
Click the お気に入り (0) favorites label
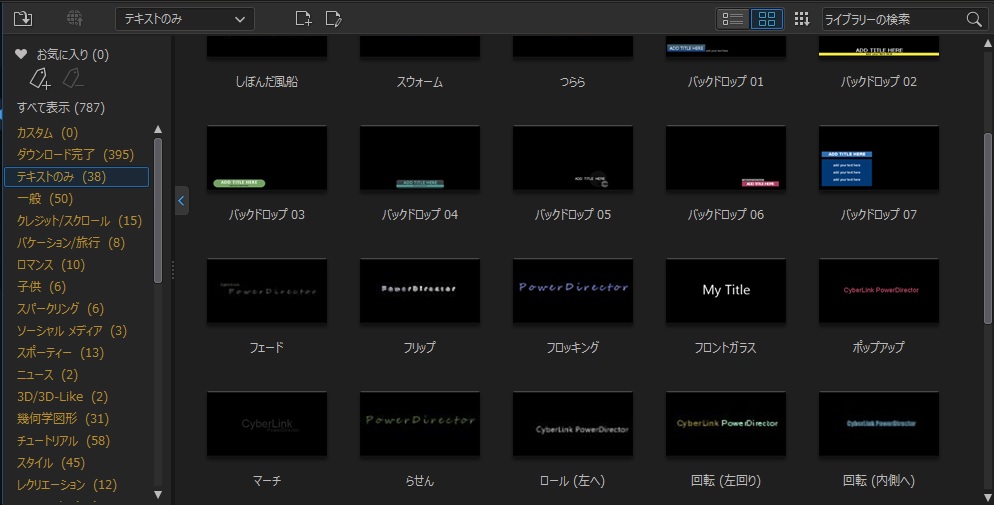pyautogui.click(x=72, y=54)
